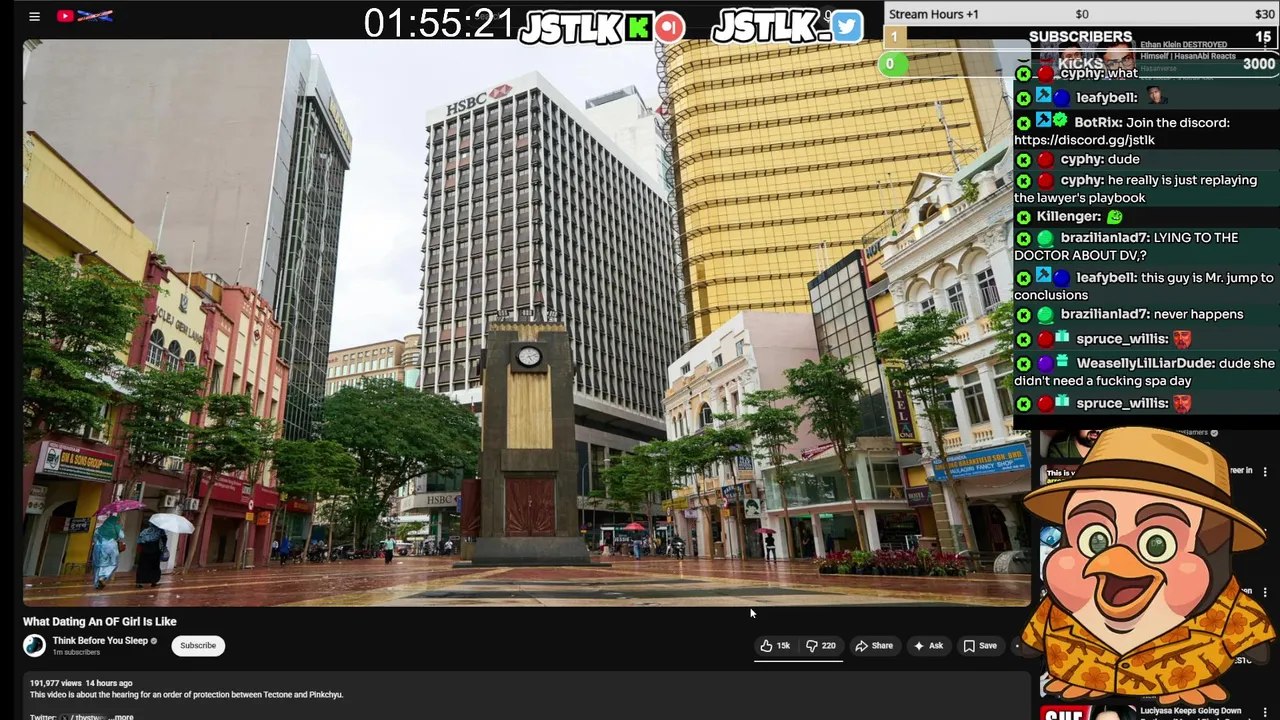
Task: Dislike the video showing 220
Action: click(x=821, y=646)
